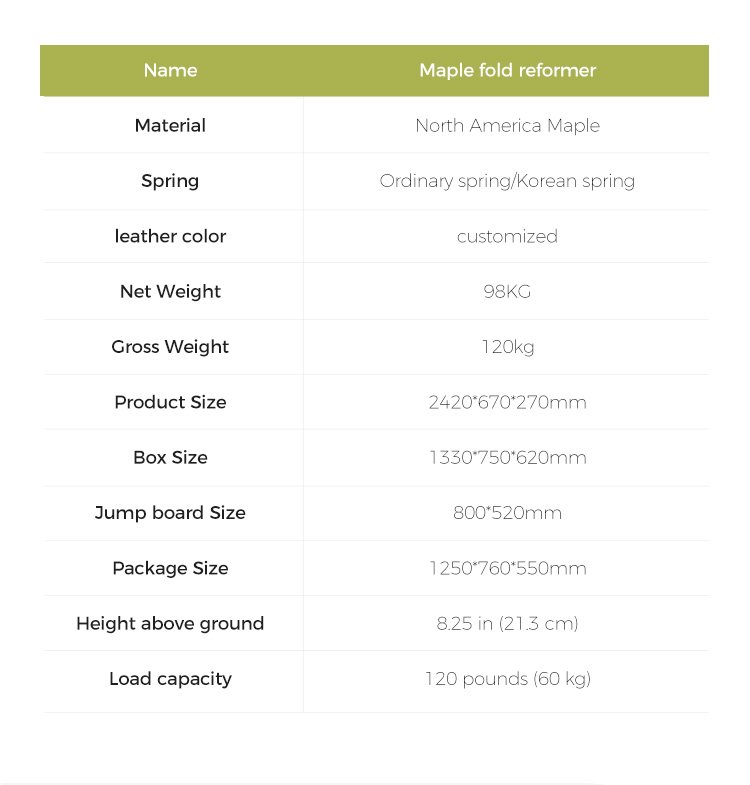This screenshot has width=750, height=785.
Task: Select the 'leather color' label
Action: click(170, 236)
